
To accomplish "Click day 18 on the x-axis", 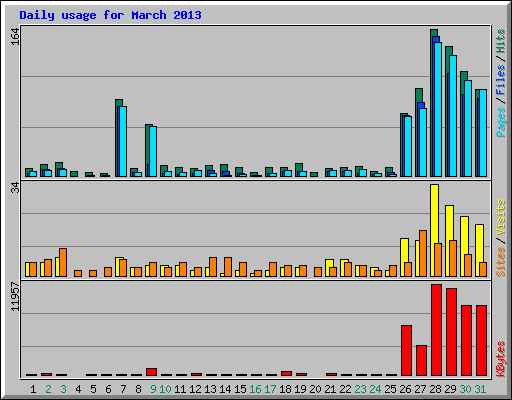I will tap(285, 389).
